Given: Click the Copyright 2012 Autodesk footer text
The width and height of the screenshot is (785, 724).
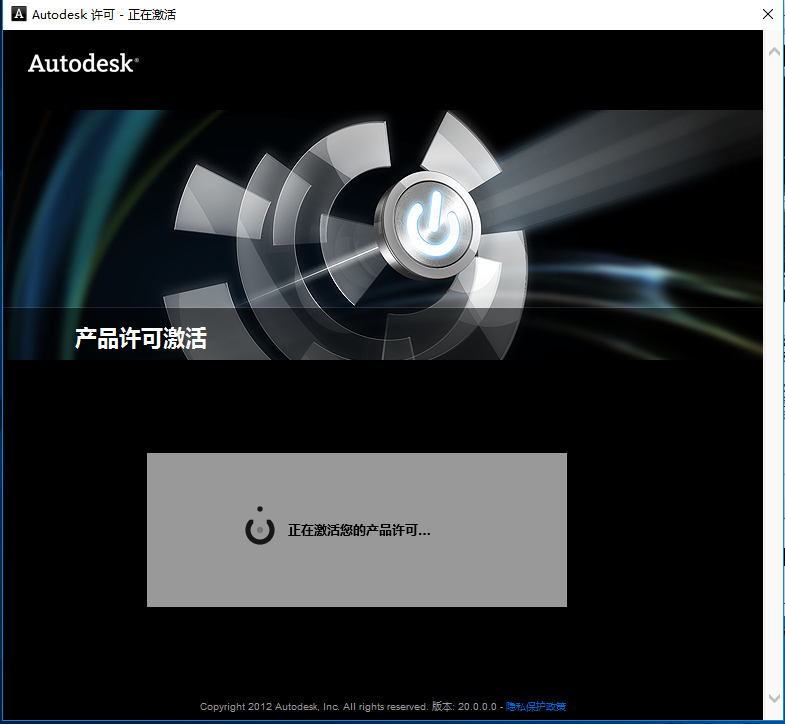Looking at the screenshot, I should tap(314, 706).
